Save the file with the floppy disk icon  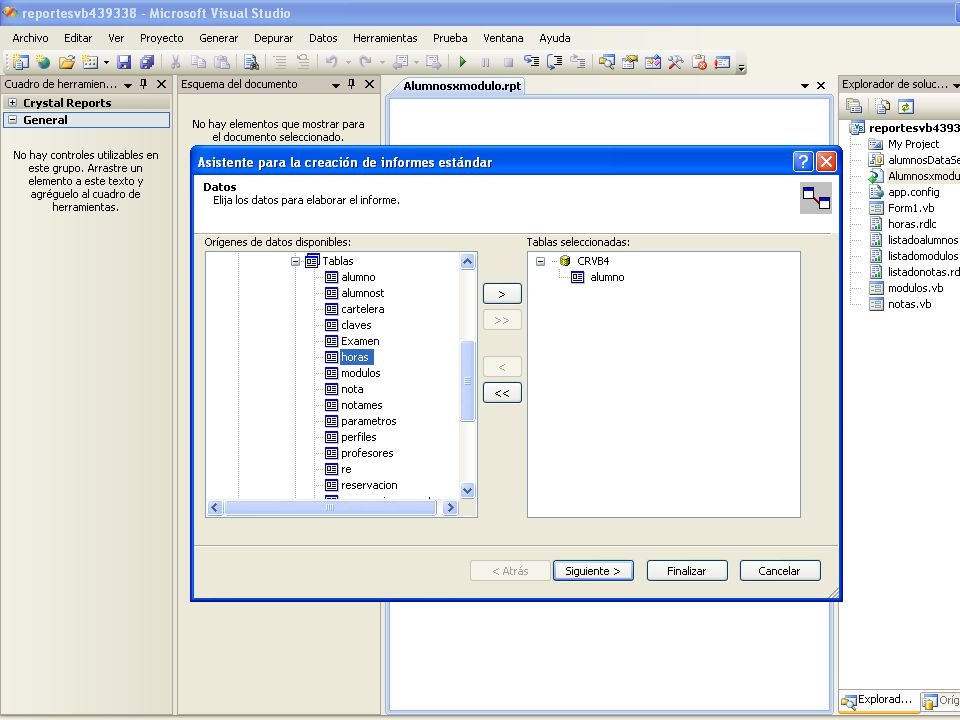pyautogui.click(x=124, y=62)
